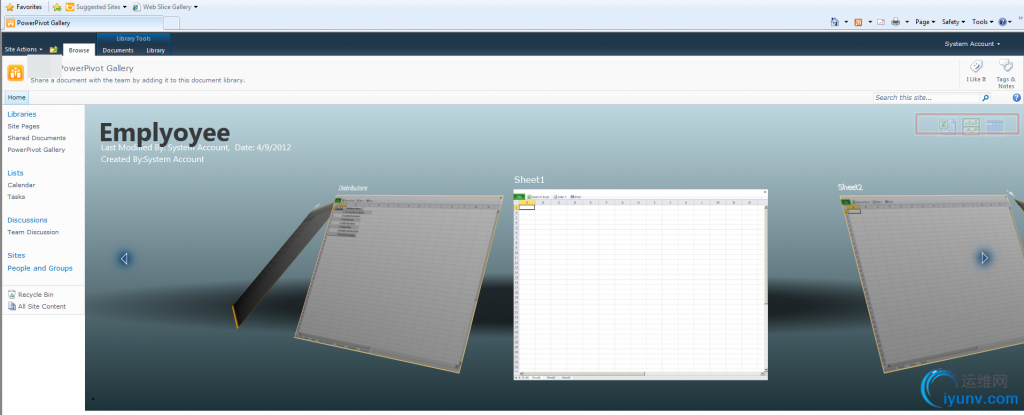Open the Site Actions menu
Viewport: 1024px width, 415px height.
tap(24, 50)
